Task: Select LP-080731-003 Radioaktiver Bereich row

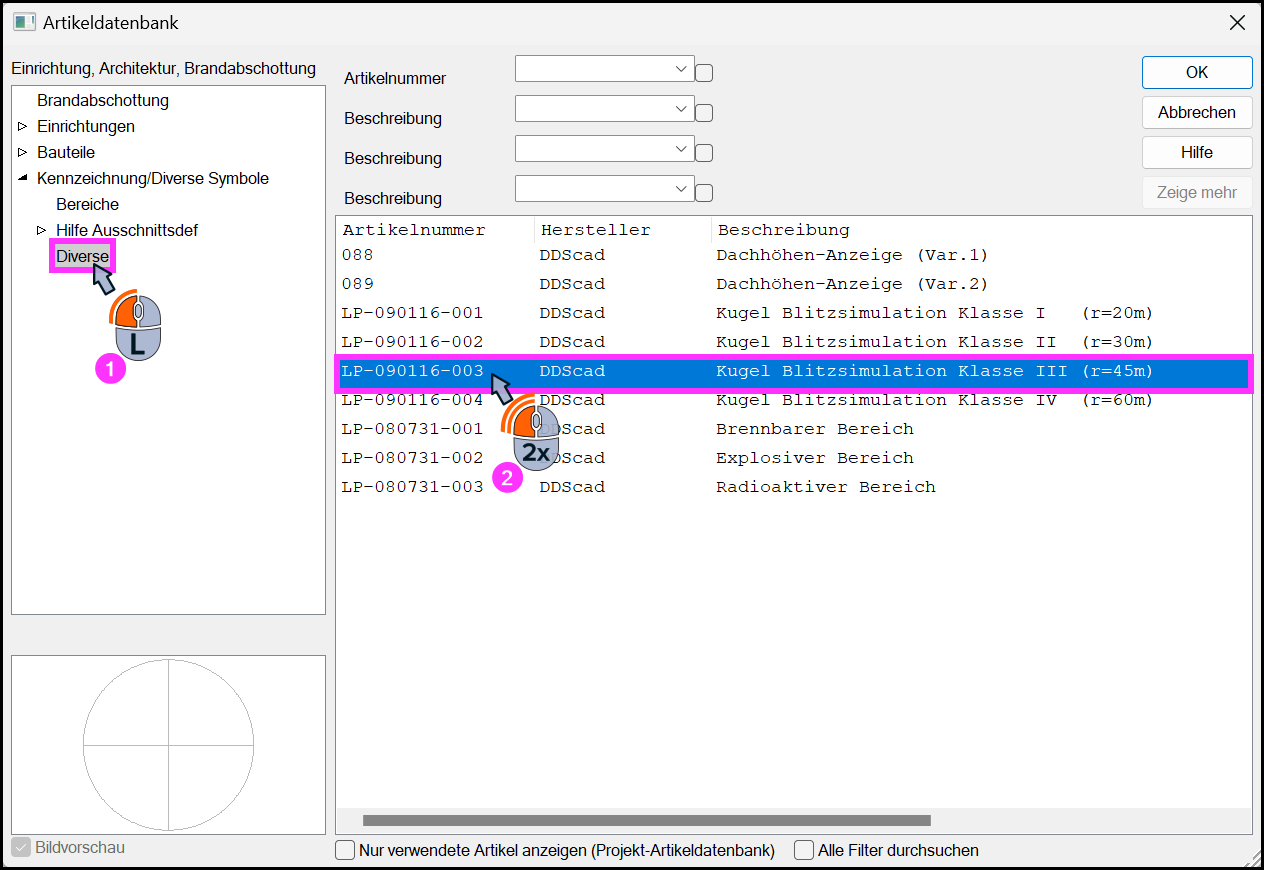Action: coord(794,487)
